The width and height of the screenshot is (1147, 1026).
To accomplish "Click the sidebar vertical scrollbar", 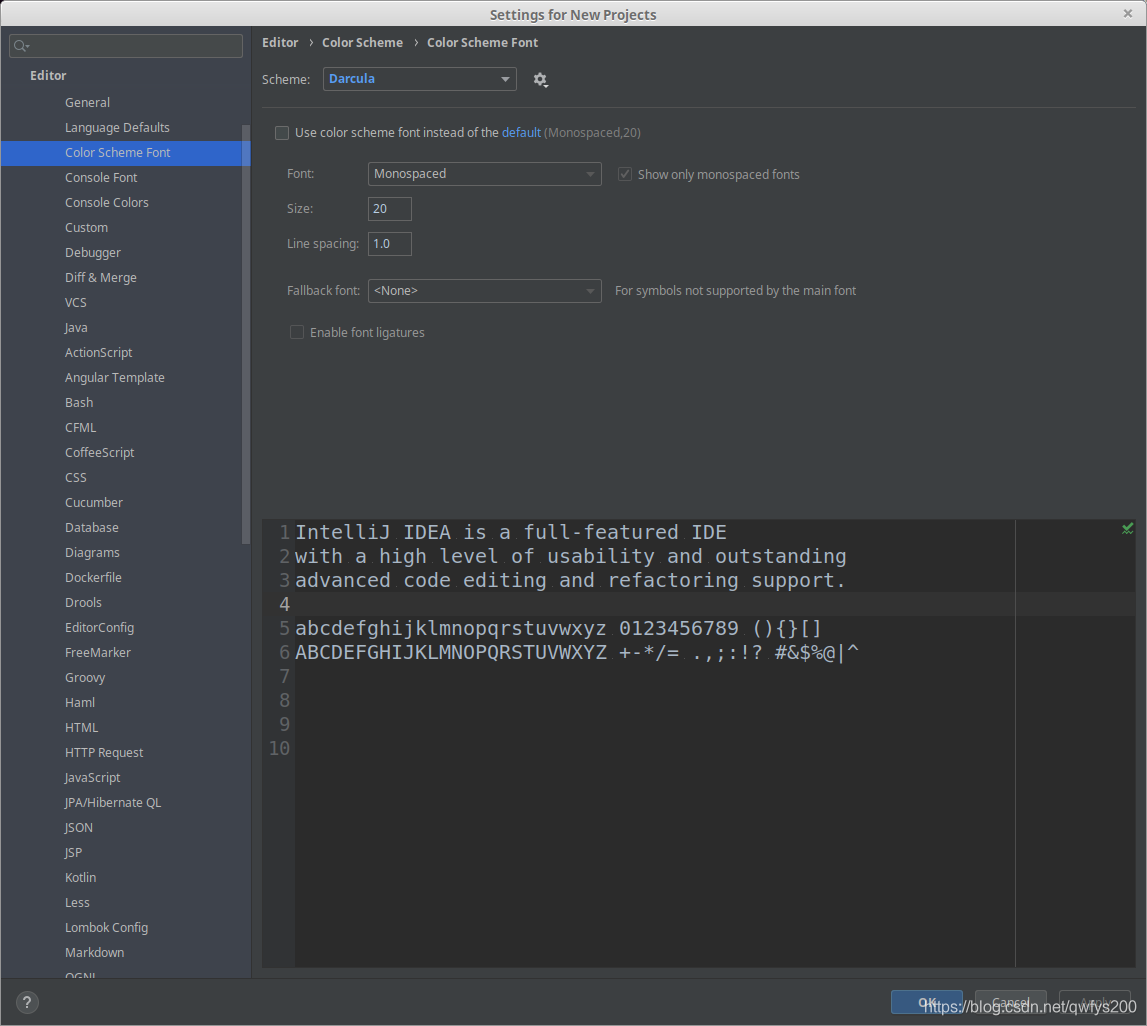I will [x=246, y=334].
